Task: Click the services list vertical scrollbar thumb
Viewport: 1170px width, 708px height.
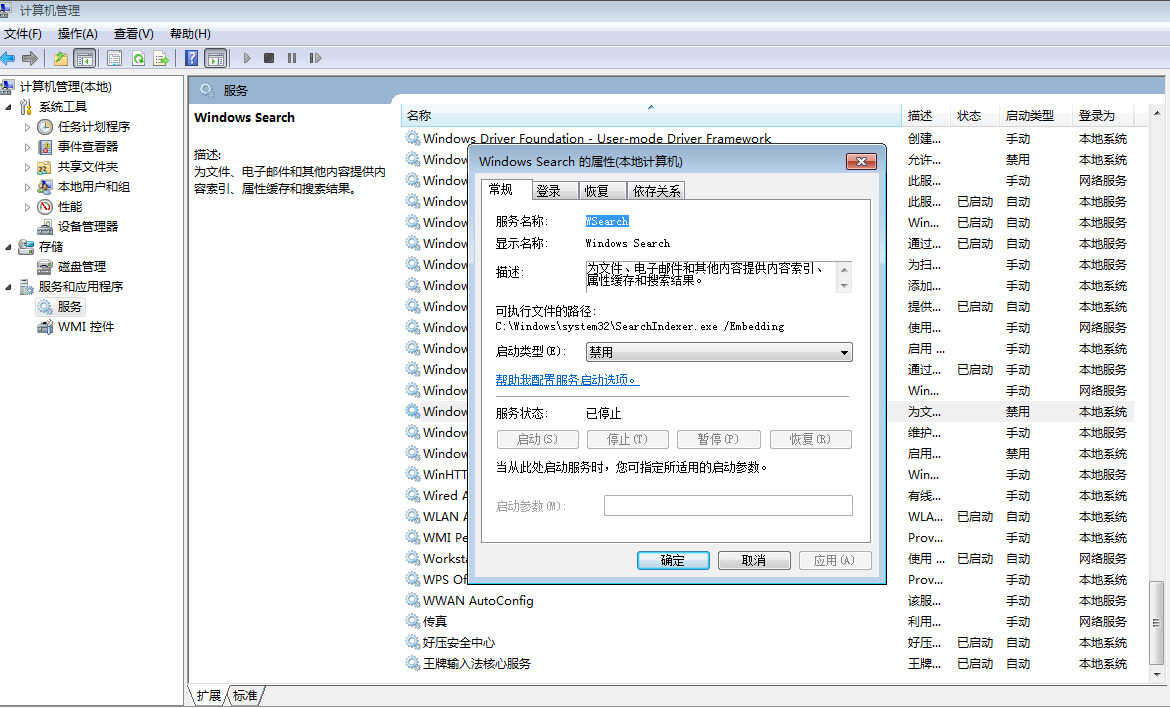Action: coord(1156,622)
